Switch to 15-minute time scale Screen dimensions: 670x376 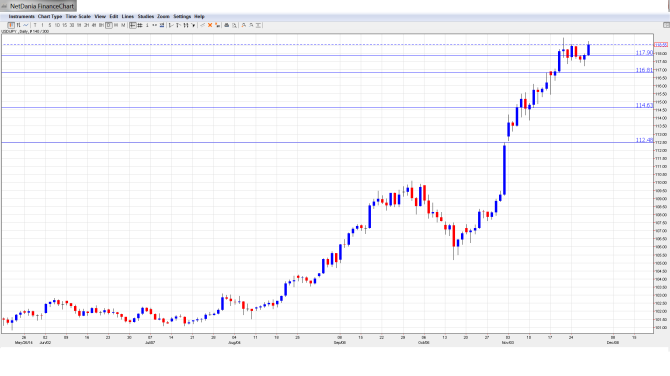click(65, 25)
